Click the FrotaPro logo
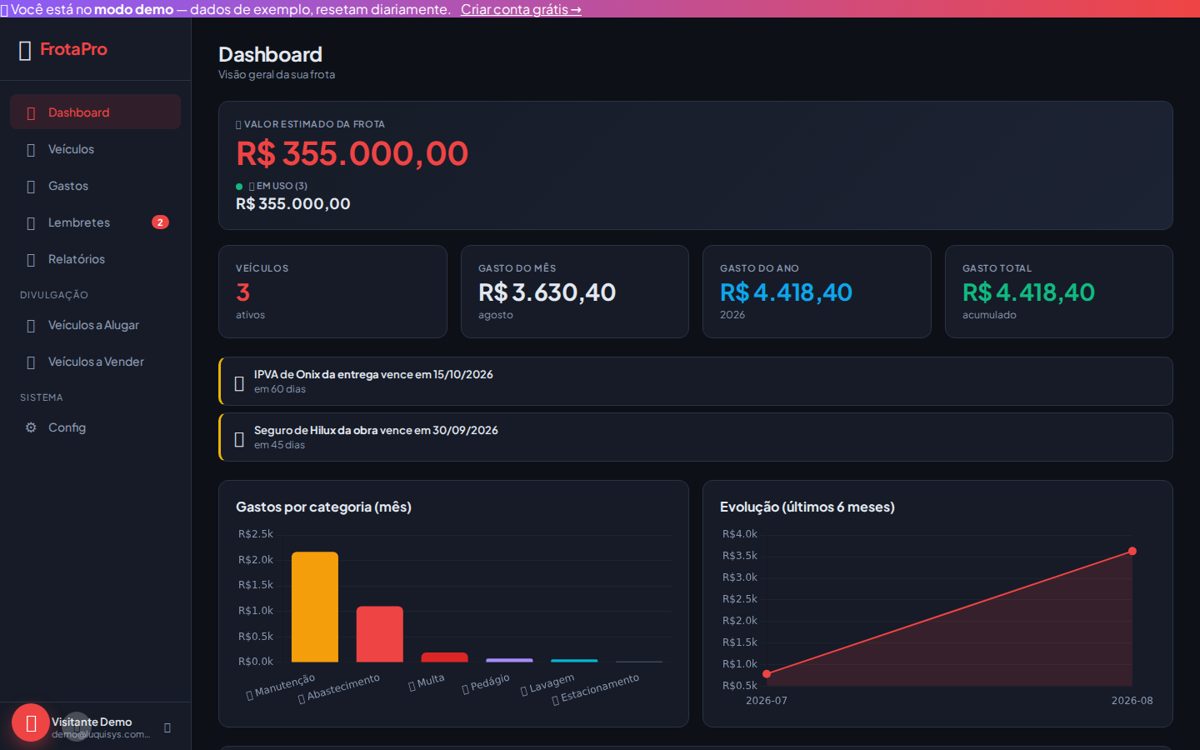 click(x=63, y=49)
